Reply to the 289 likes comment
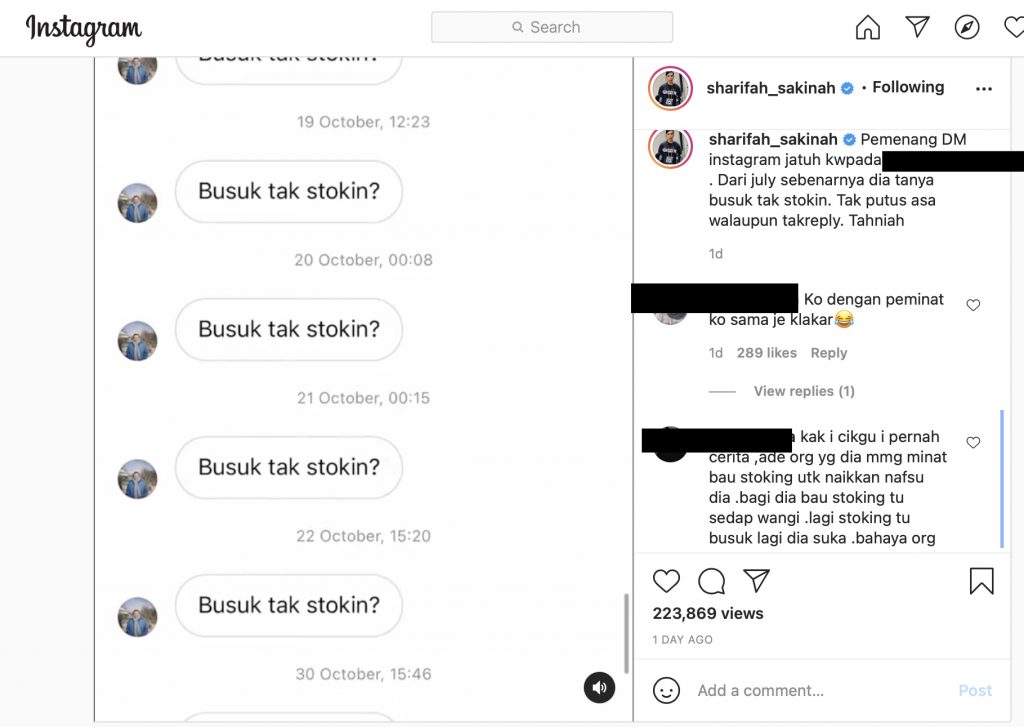The height and width of the screenshot is (727, 1024). click(x=829, y=353)
